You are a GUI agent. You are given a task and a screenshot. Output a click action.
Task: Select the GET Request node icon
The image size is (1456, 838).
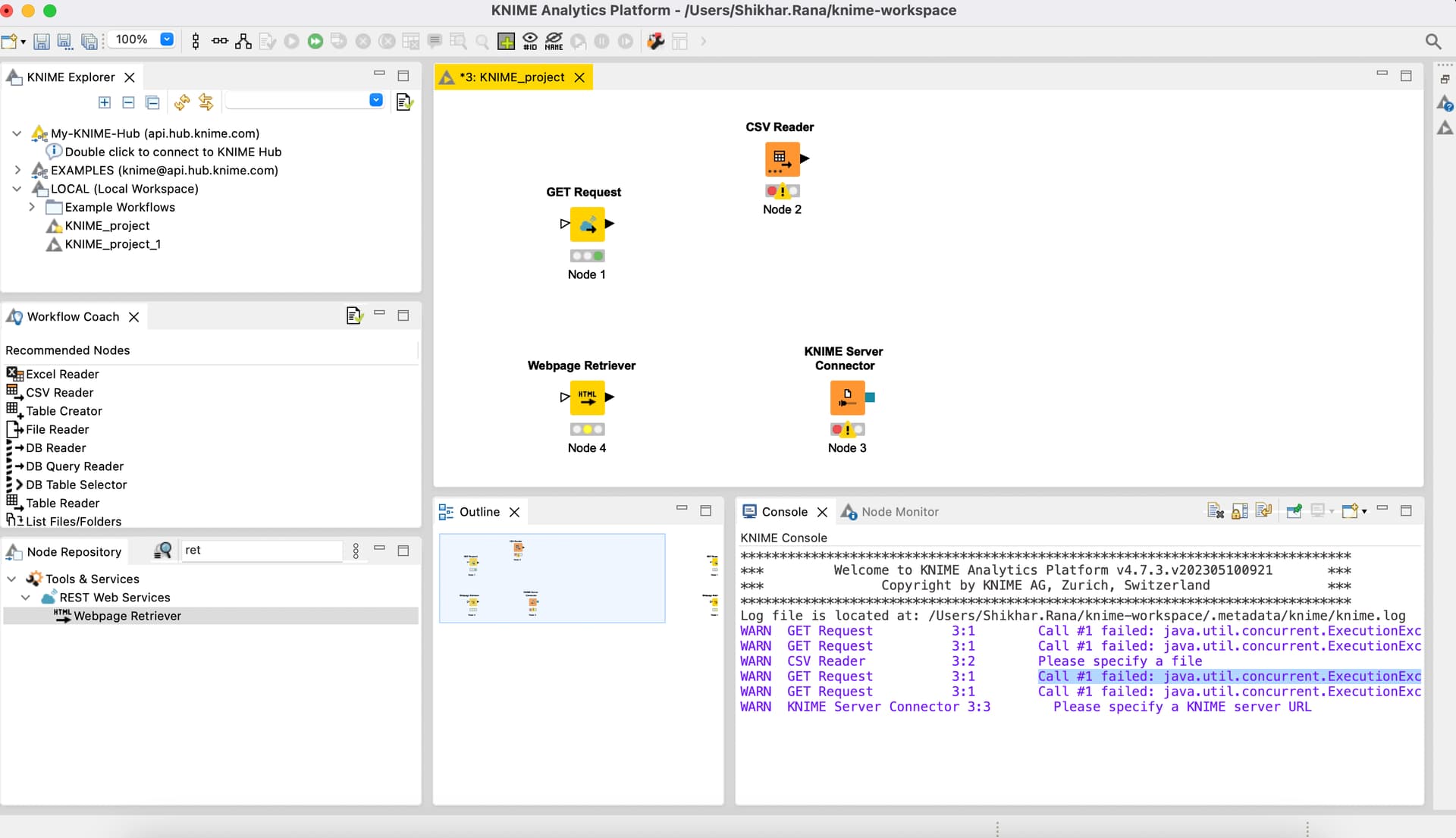pyautogui.click(x=587, y=224)
